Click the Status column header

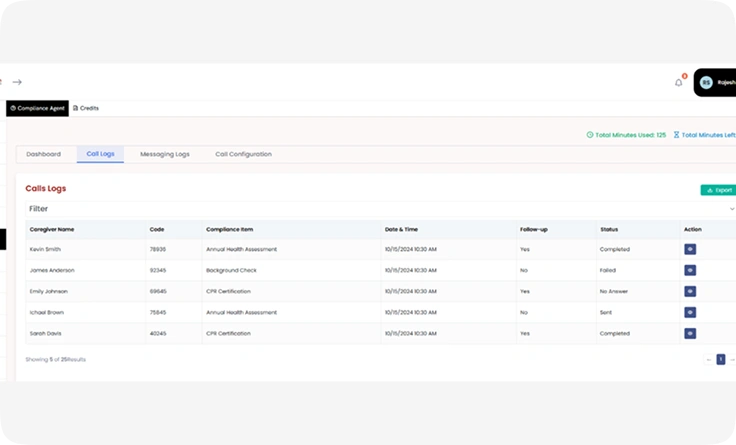pyautogui.click(x=609, y=230)
